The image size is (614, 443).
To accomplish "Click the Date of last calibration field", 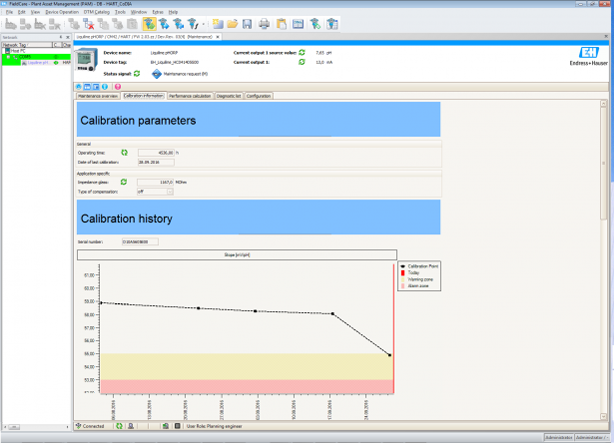I will (156, 162).
